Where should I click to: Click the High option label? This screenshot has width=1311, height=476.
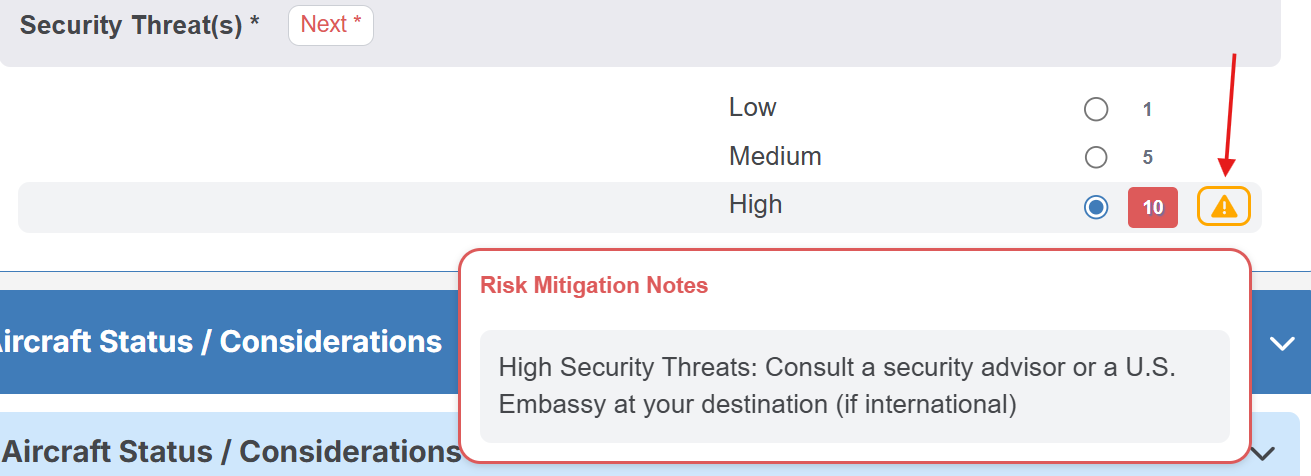click(x=755, y=205)
